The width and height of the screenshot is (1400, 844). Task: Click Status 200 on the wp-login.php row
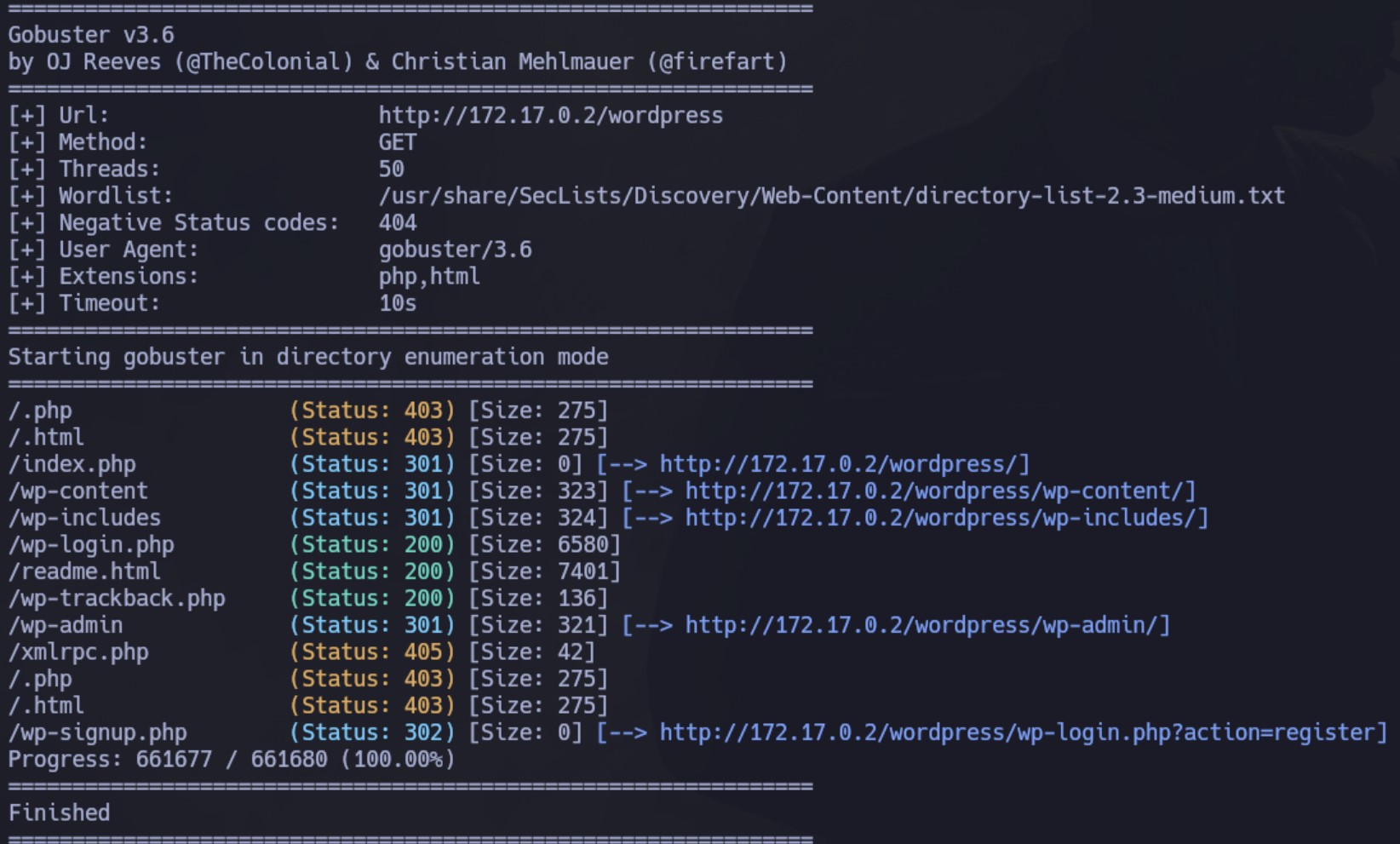point(372,545)
